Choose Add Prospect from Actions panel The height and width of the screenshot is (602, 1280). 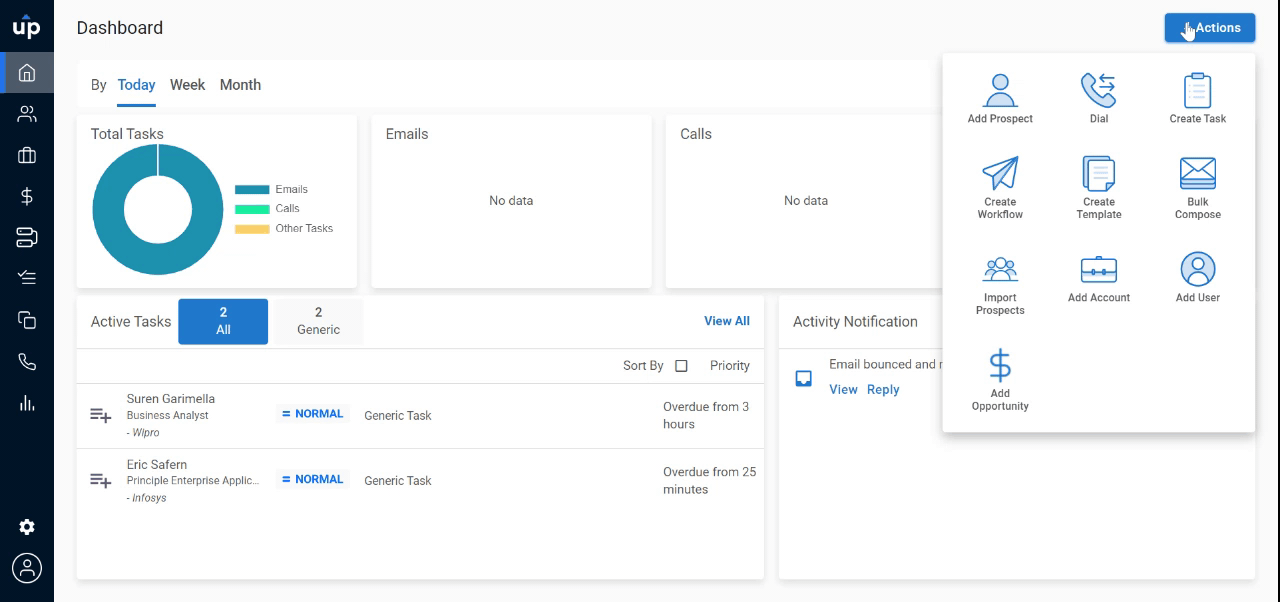point(1000,98)
